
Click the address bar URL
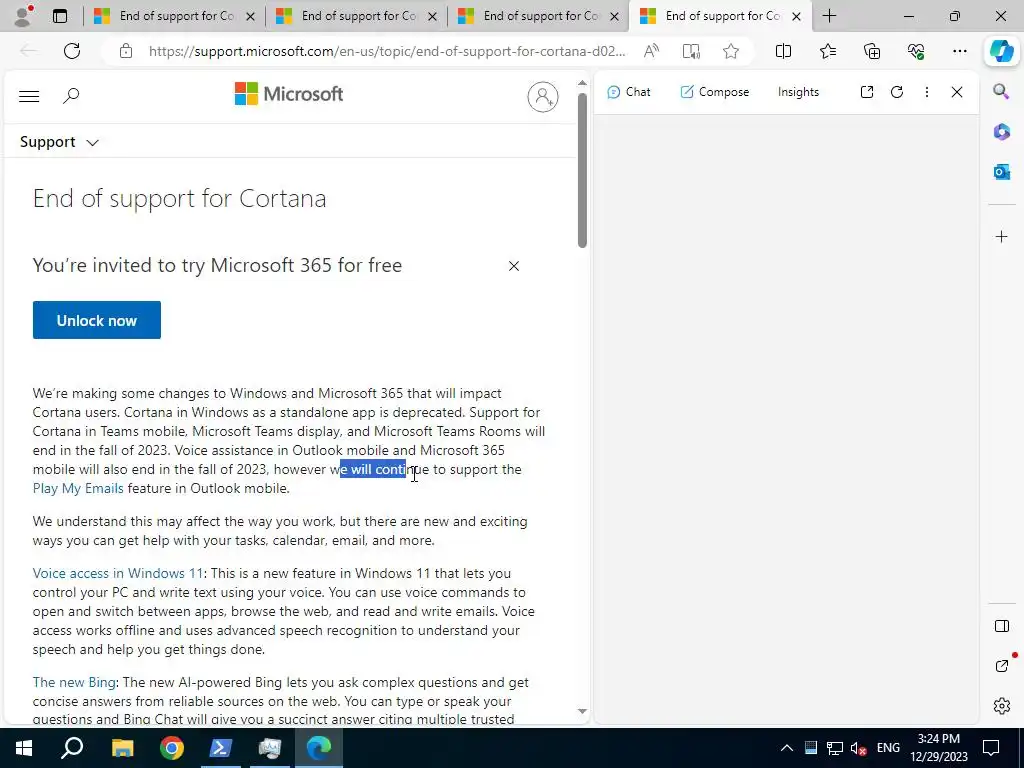(387, 51)
